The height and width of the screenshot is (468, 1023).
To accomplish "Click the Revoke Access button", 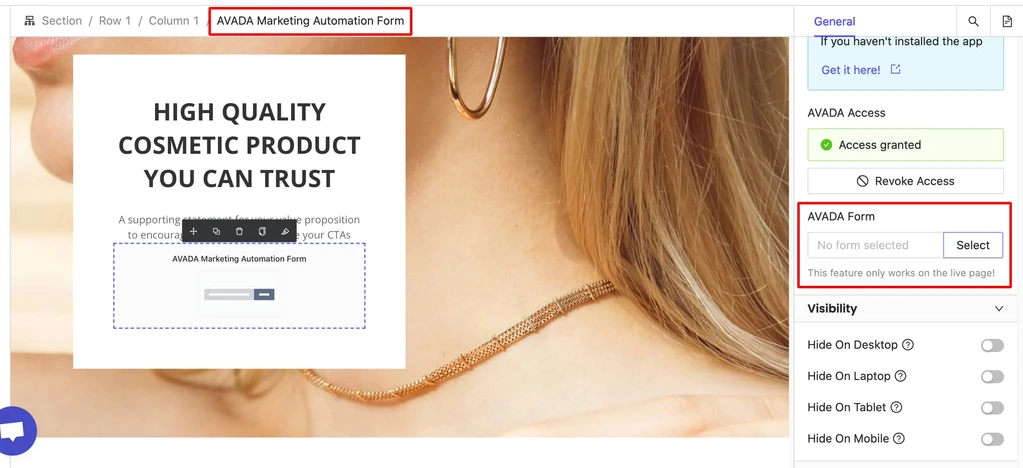I will tap(906, 181).
